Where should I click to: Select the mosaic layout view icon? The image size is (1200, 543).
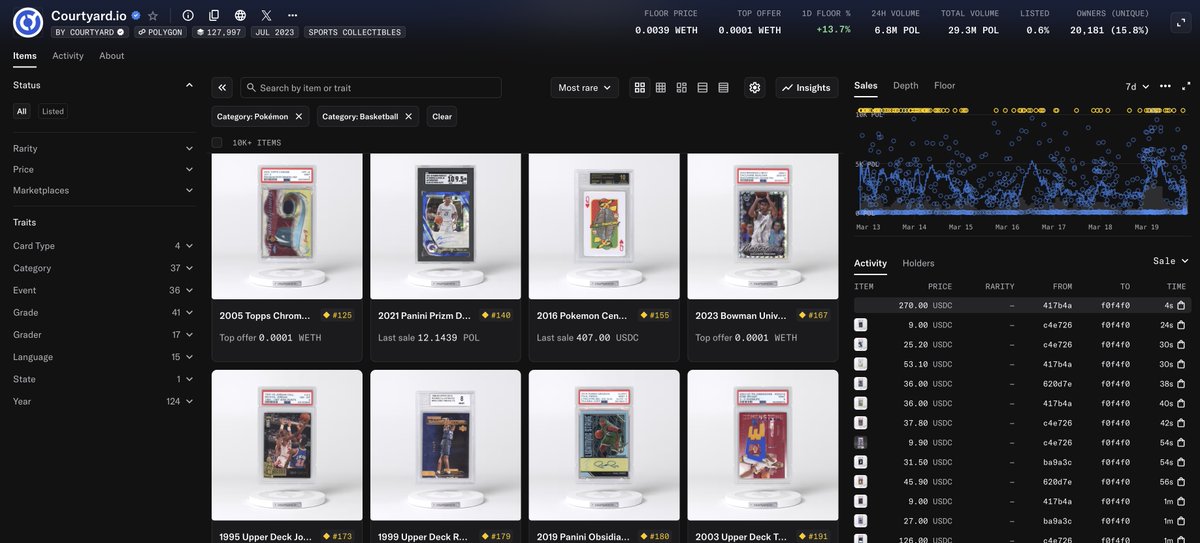[x=682, y=88]
